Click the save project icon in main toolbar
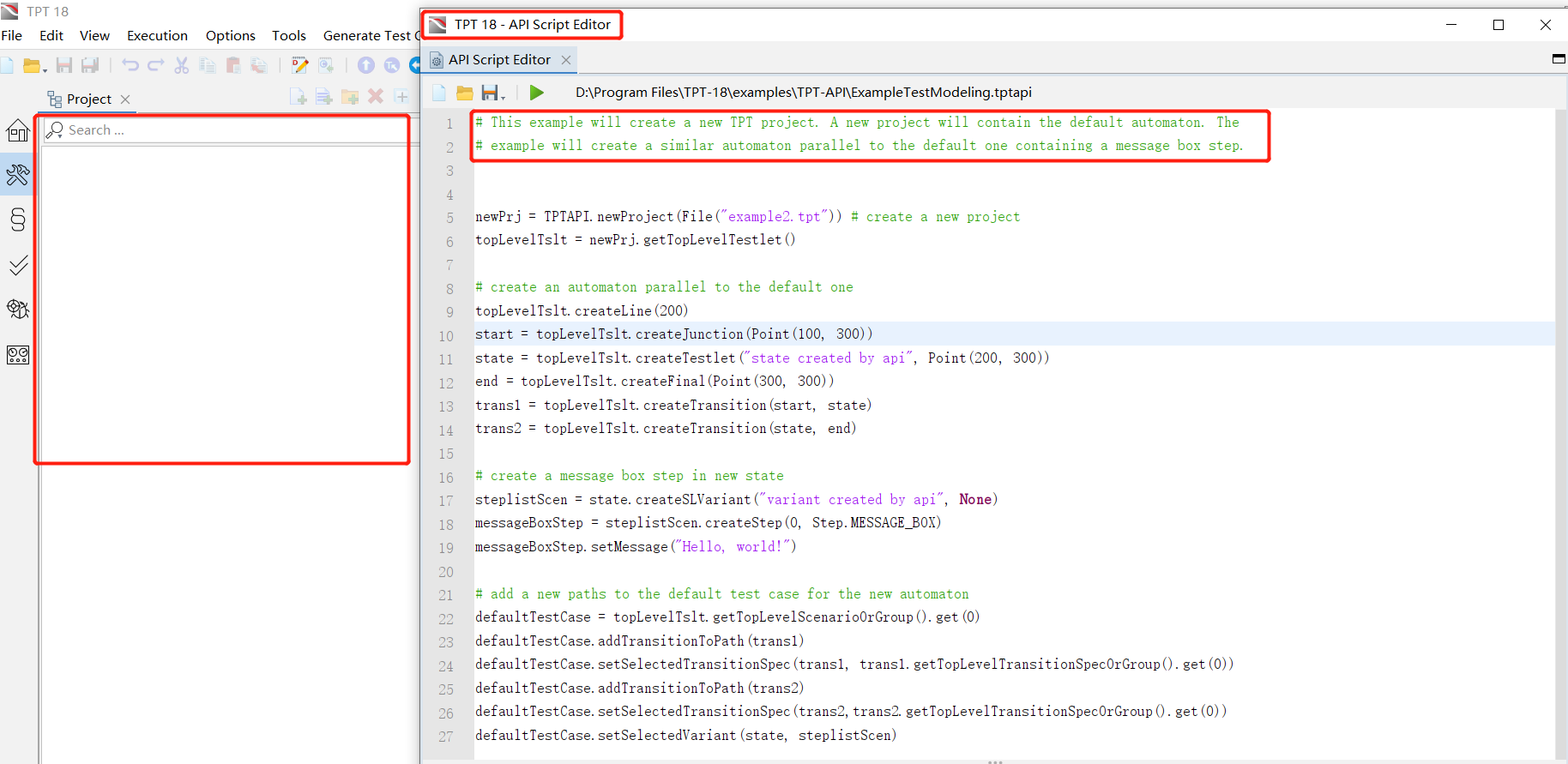The image size is (1568, 764). click(64, 65)
